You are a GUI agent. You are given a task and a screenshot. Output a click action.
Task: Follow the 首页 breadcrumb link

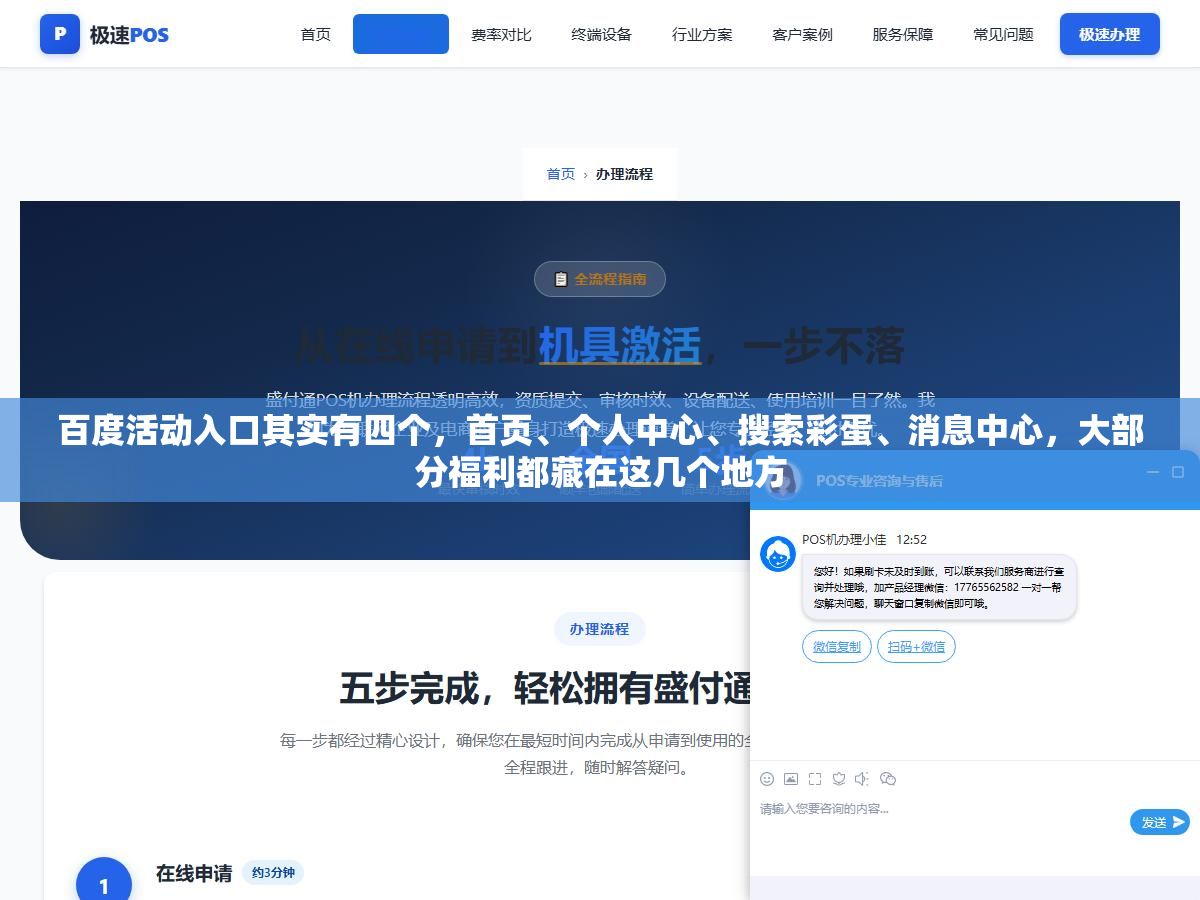pos(561,174)
